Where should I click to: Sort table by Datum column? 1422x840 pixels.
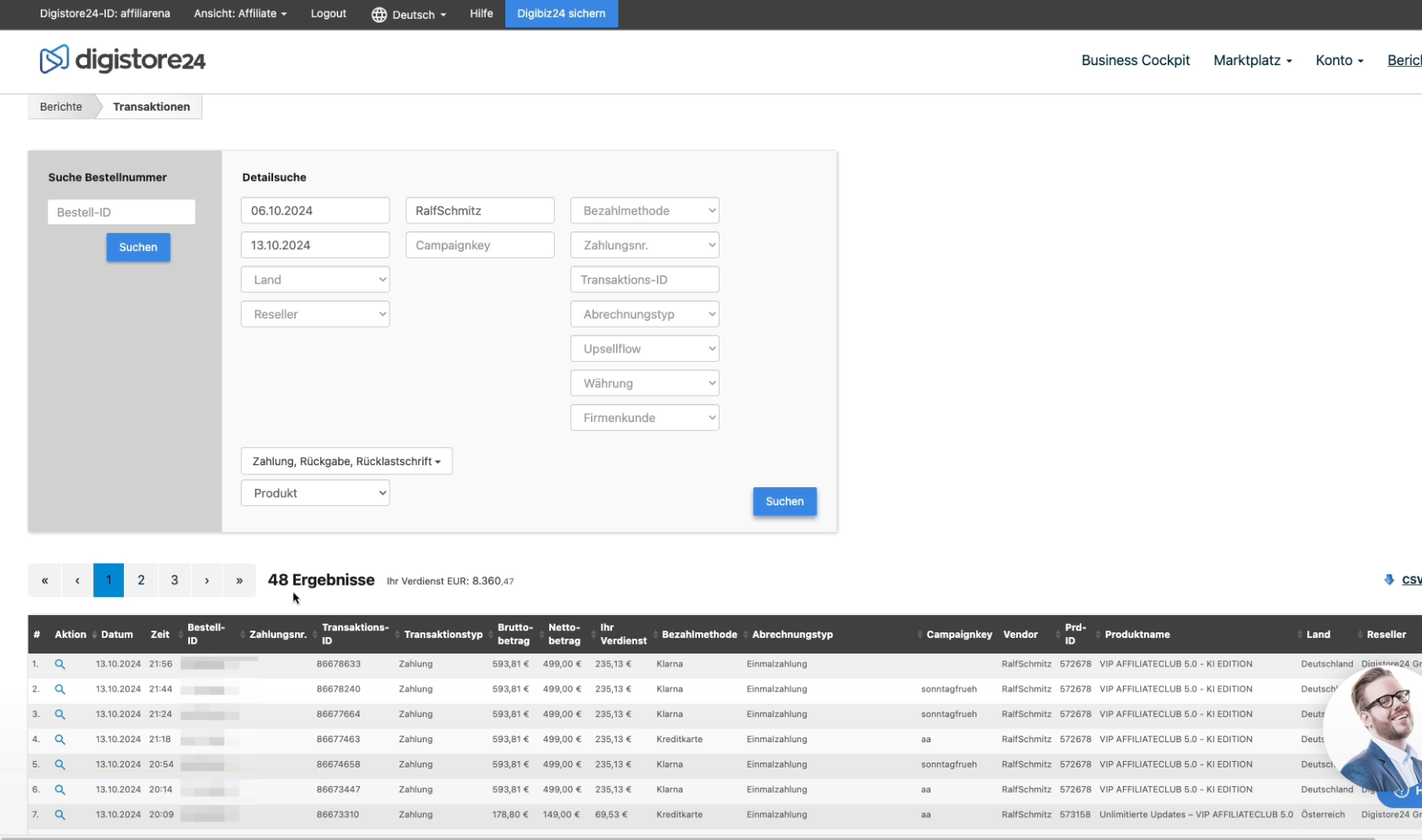point(117,635)
